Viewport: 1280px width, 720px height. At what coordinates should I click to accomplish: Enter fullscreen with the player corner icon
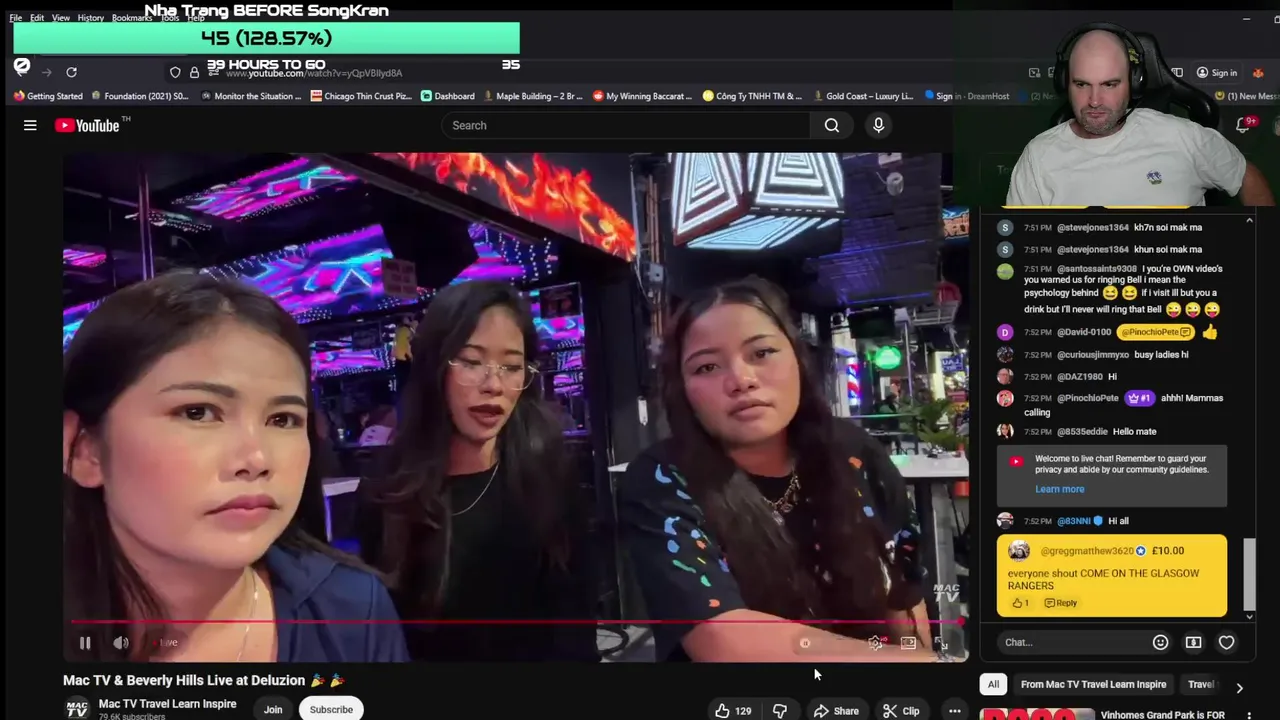click(x=941, y=643)
